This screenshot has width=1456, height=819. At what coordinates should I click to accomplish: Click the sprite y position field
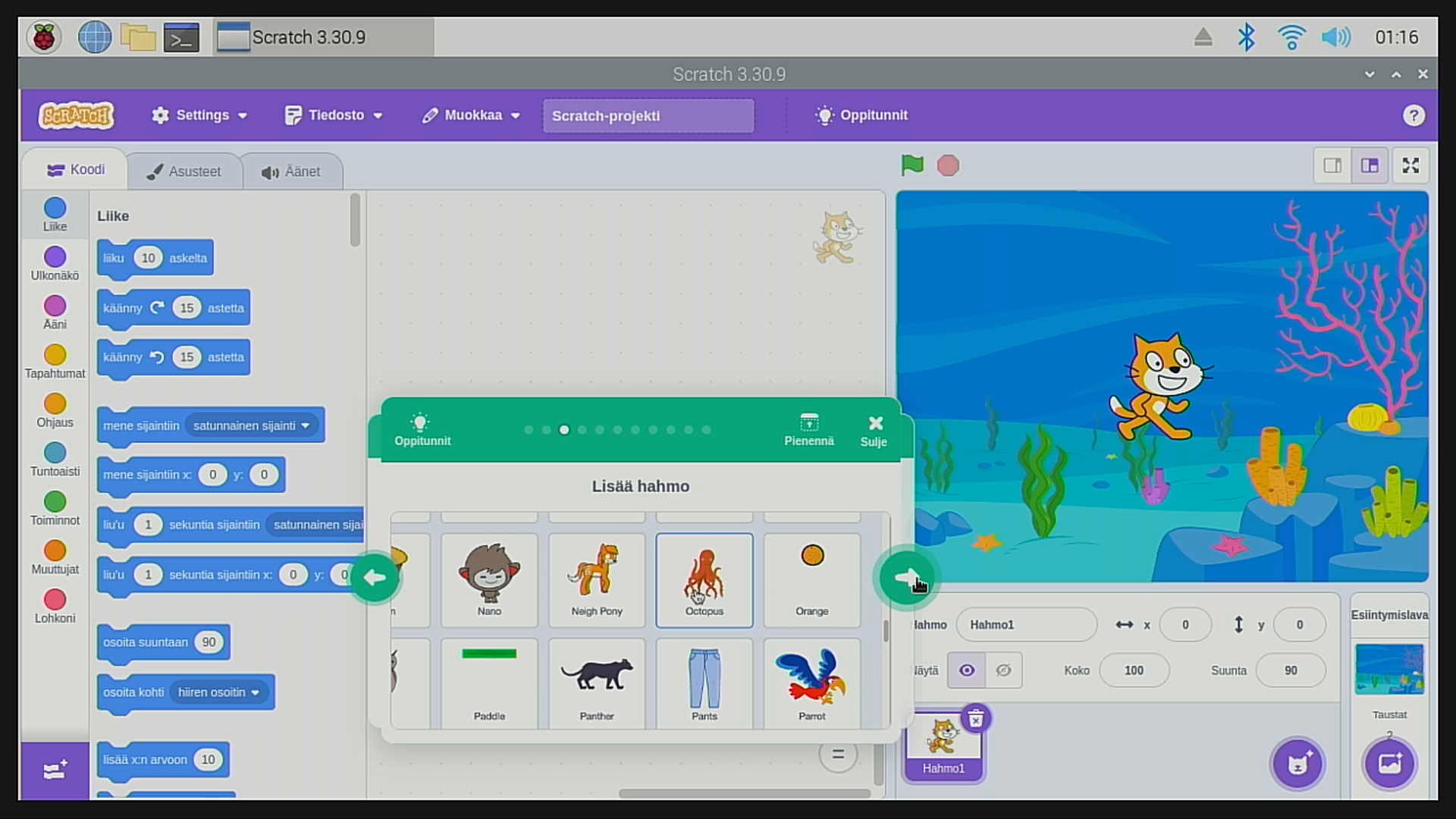click(1300, 625)
